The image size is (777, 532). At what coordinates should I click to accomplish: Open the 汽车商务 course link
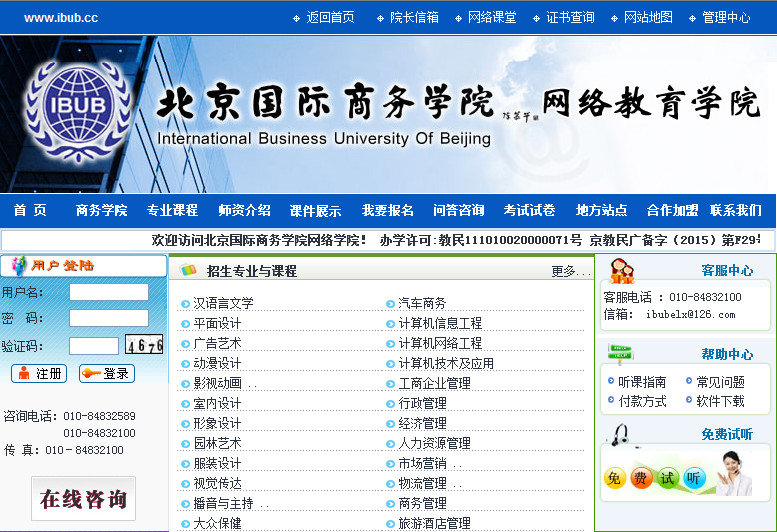(422, 303)
